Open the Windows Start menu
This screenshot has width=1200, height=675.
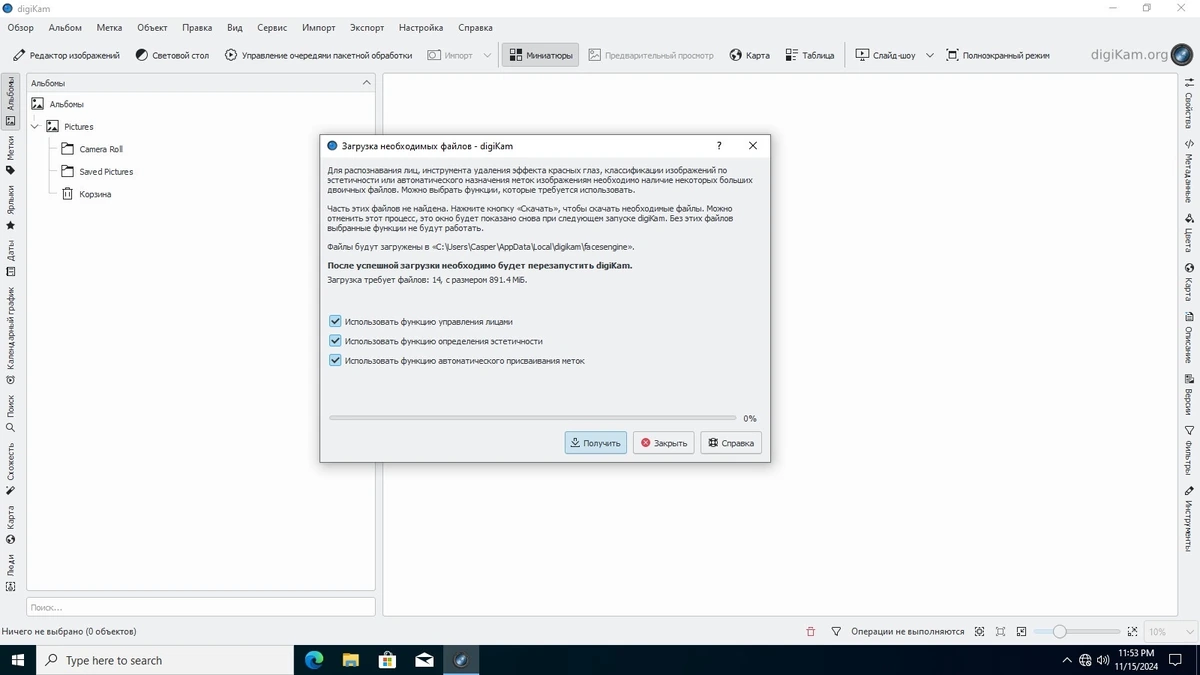[x=18, y=660]
